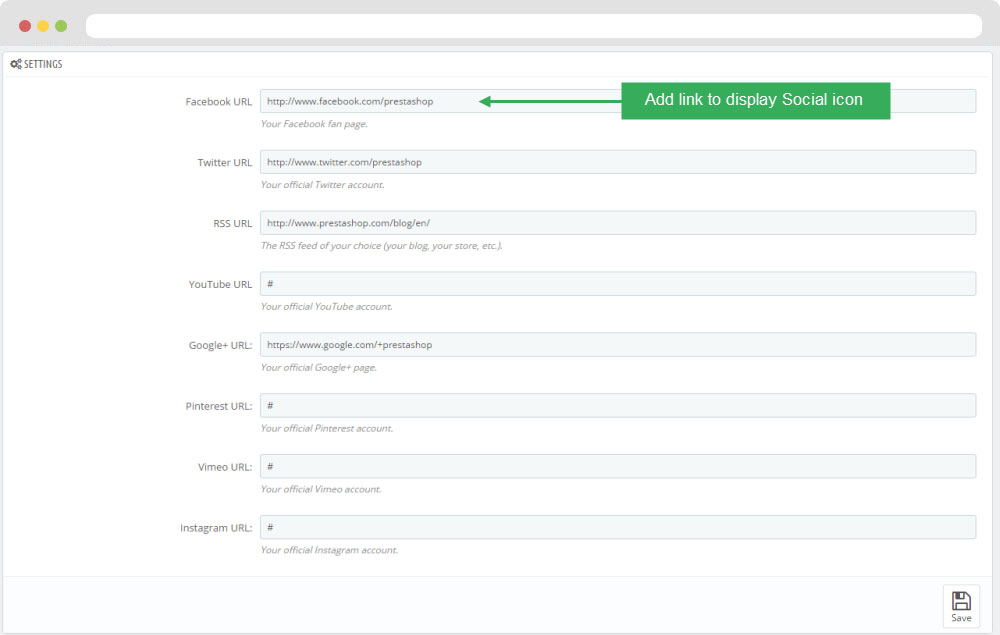Click 'Your official Vimeo account.' hint text
The width and height of the screenshot is (1000, 635).
321,489
